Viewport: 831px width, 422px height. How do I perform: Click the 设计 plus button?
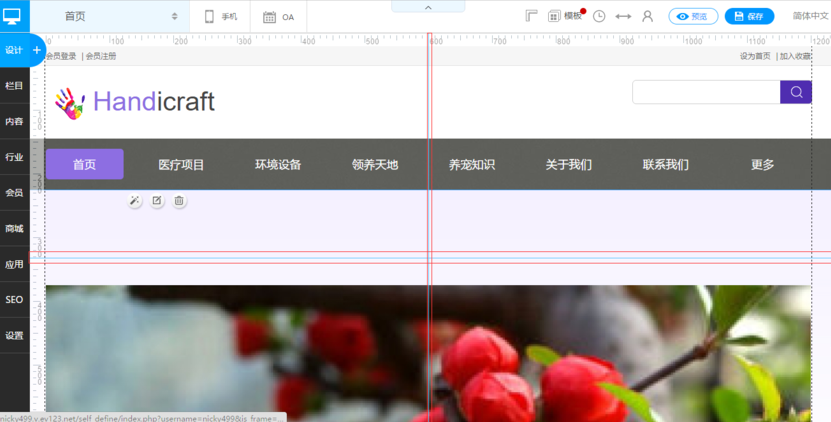(x=37, y=50)
